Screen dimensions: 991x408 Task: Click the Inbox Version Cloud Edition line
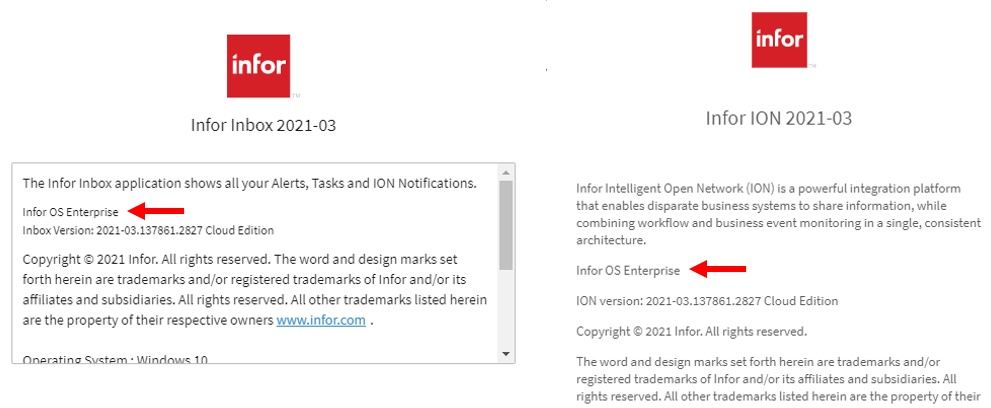(148, 230)
